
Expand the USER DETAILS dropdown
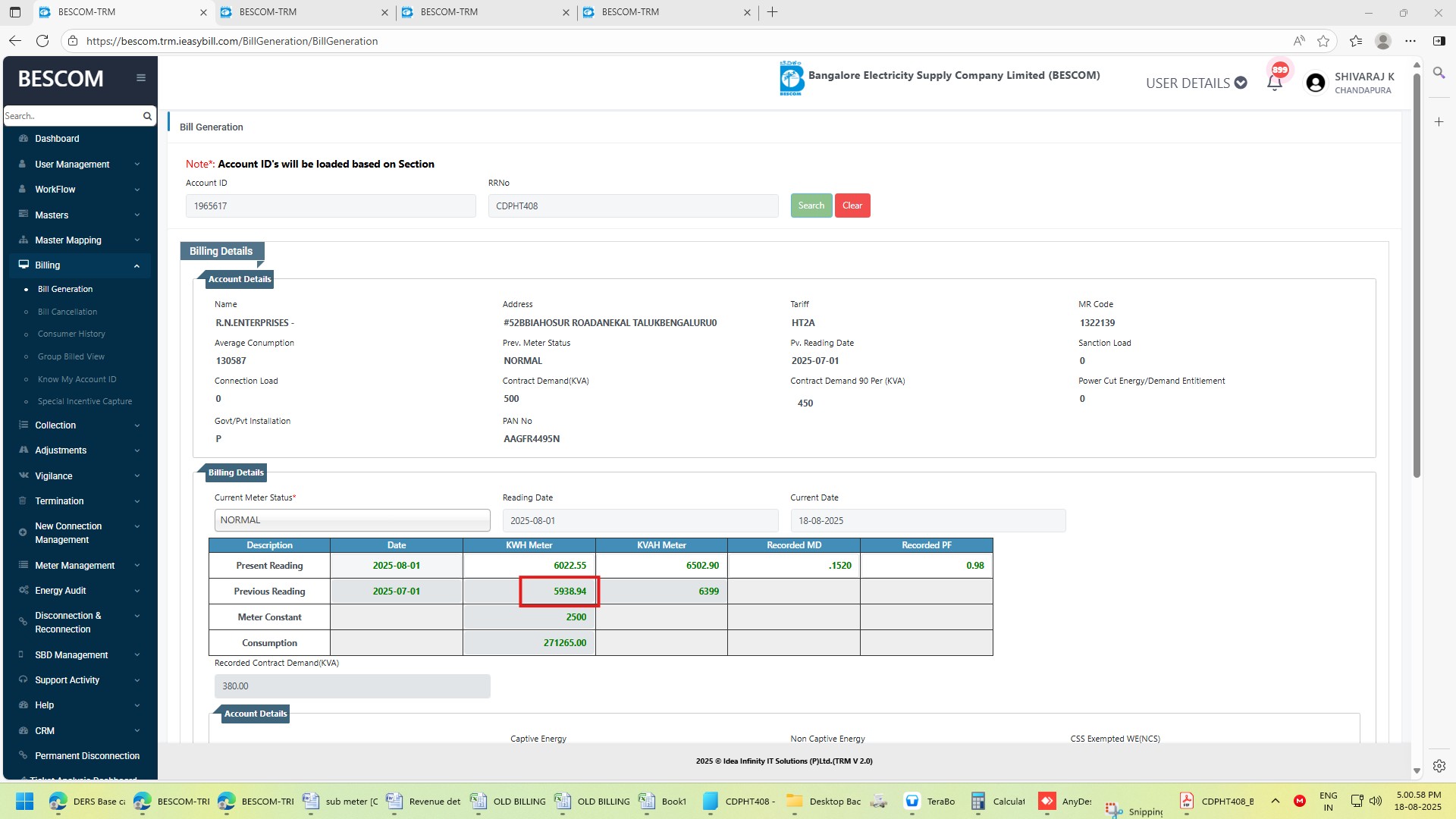1196,83
